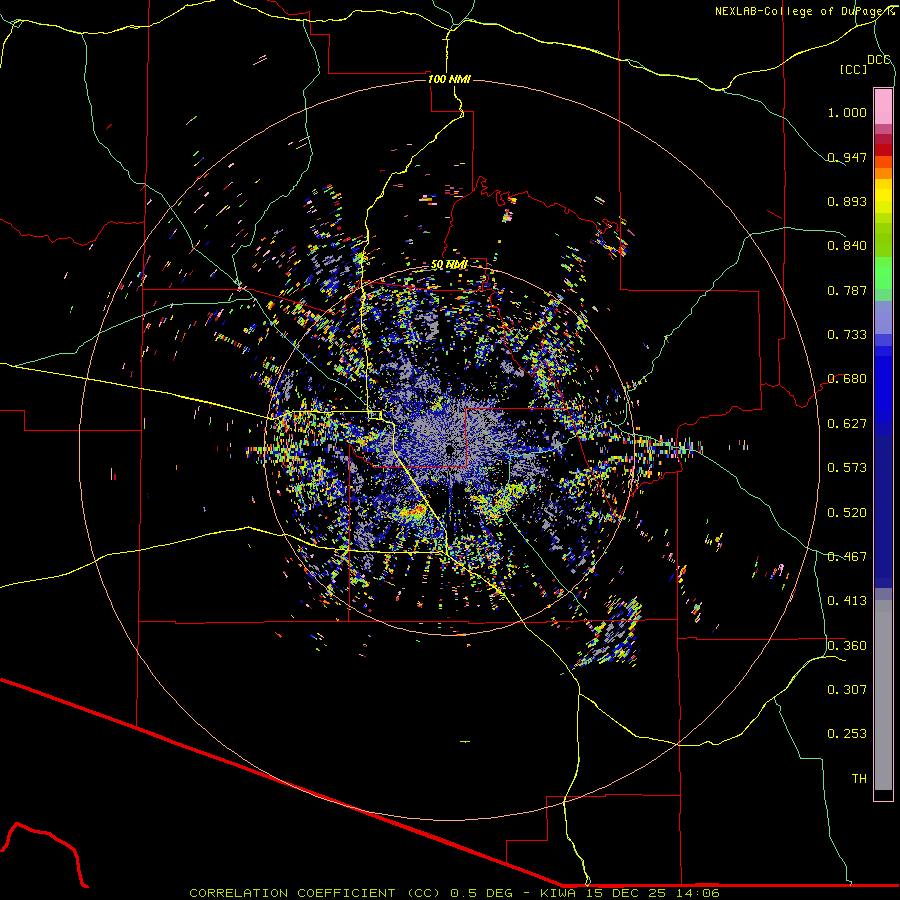Screen dimensions: 900x900
Task: Click the 0.253 legend value
Action: (847, 734)
